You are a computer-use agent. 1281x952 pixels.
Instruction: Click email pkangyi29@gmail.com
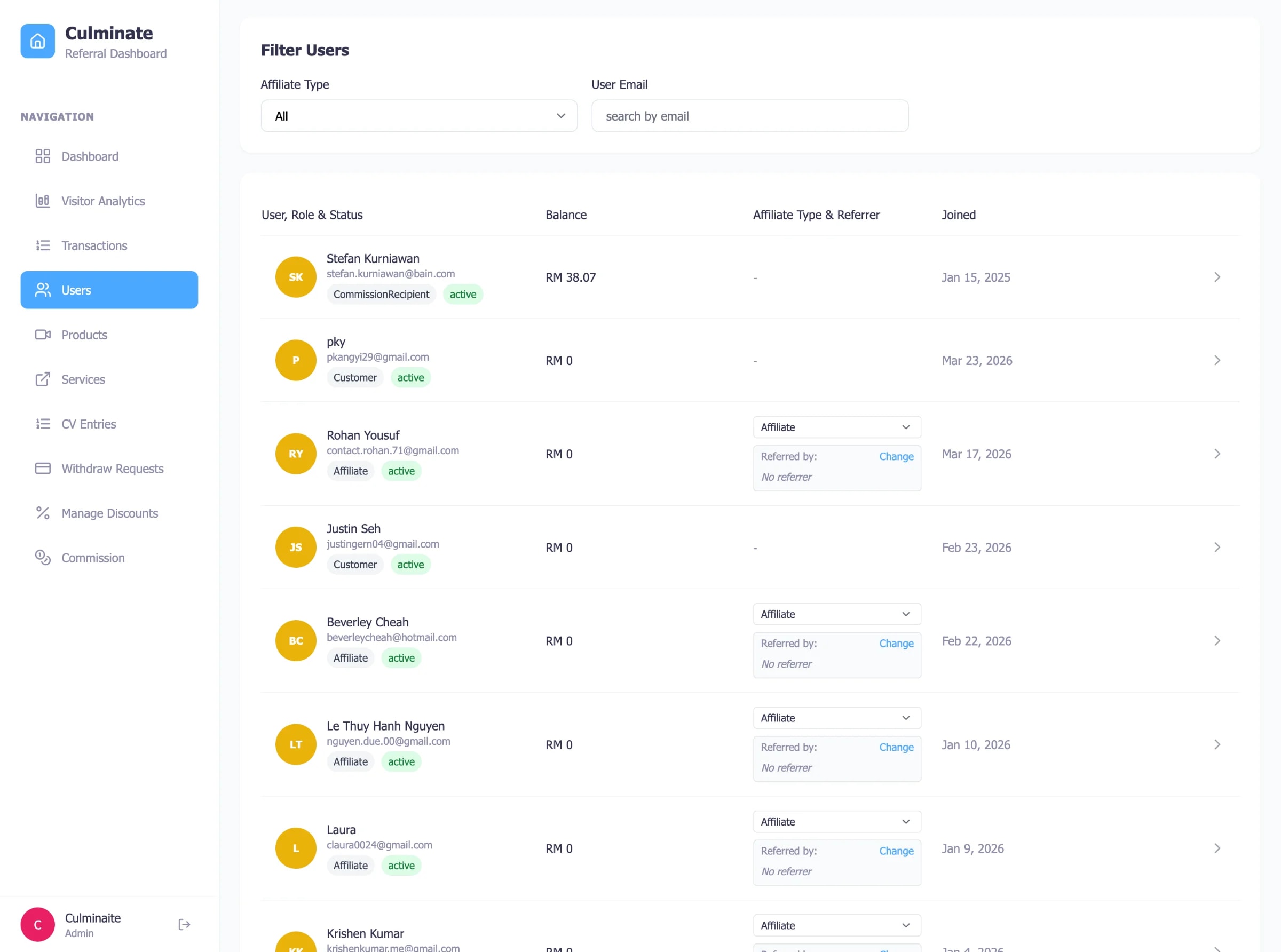click(377, 356)
